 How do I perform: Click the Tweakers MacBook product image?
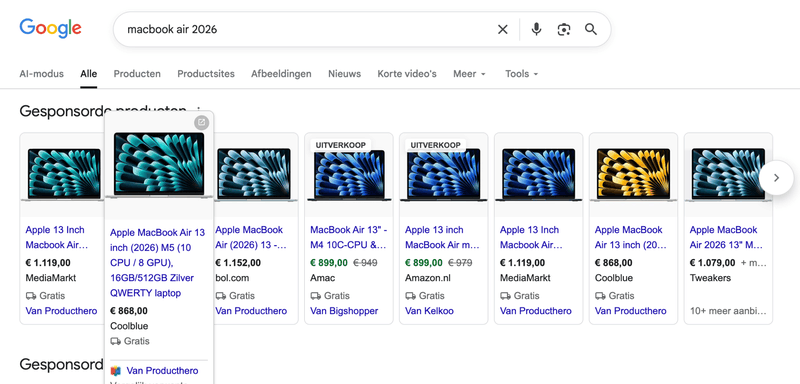[x=729, y=176]
